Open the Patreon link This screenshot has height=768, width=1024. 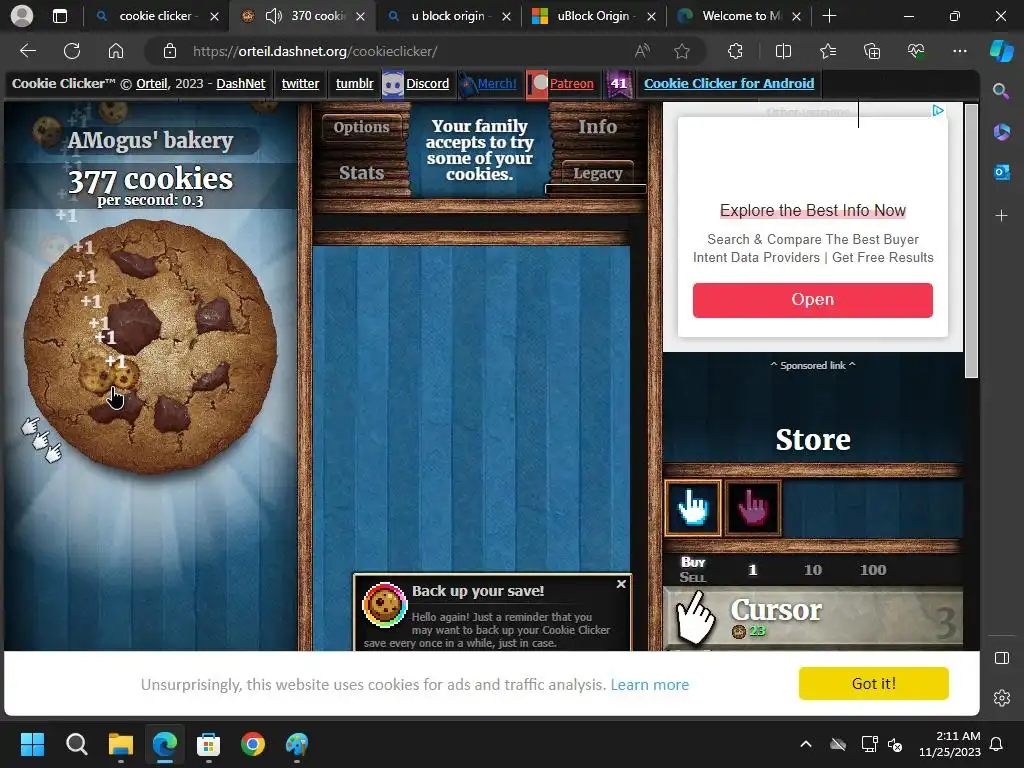click(x=571, y=84)
